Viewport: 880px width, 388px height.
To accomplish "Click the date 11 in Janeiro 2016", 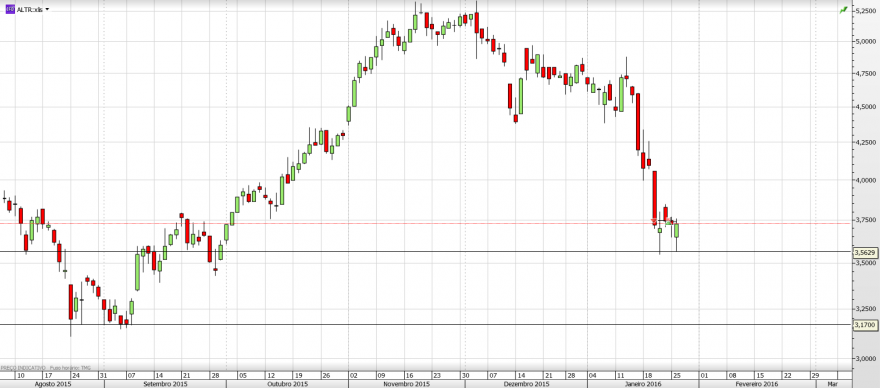I will [x=620, y=375].
